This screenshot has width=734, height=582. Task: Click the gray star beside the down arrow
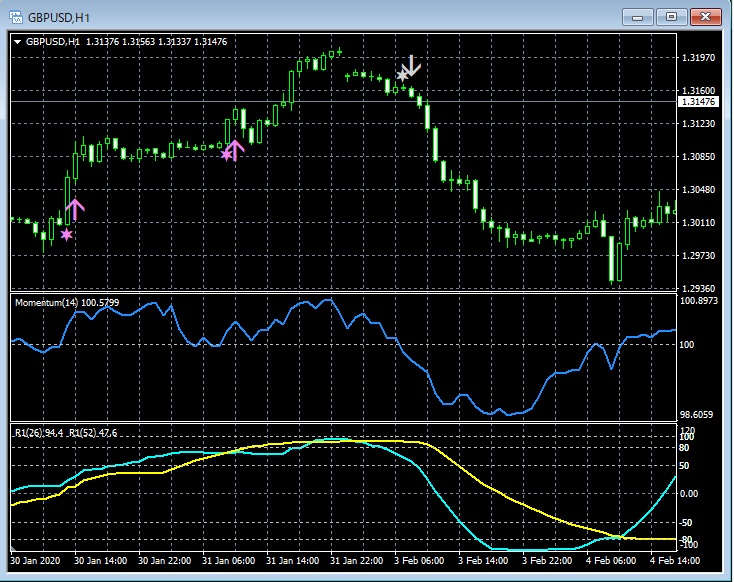402,75
